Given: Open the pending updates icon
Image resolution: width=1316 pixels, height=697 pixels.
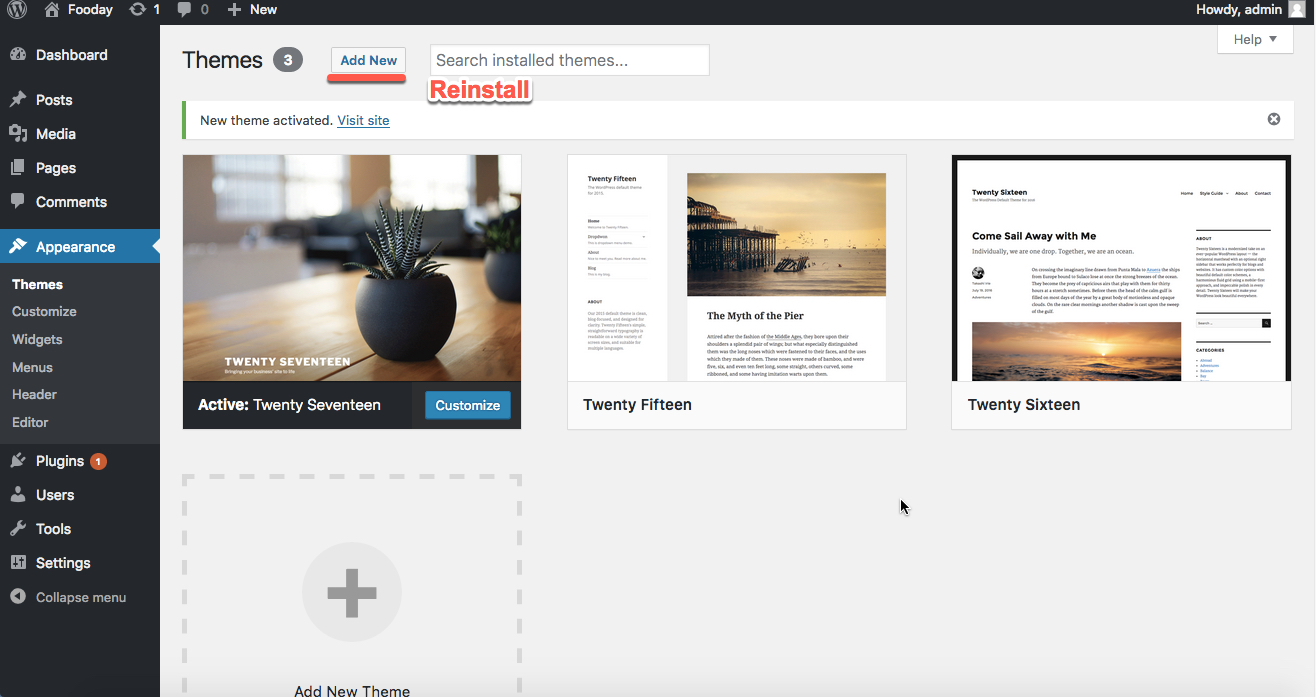Looking at the screenshot, I should pyautogui.click(x=137, y=10).
